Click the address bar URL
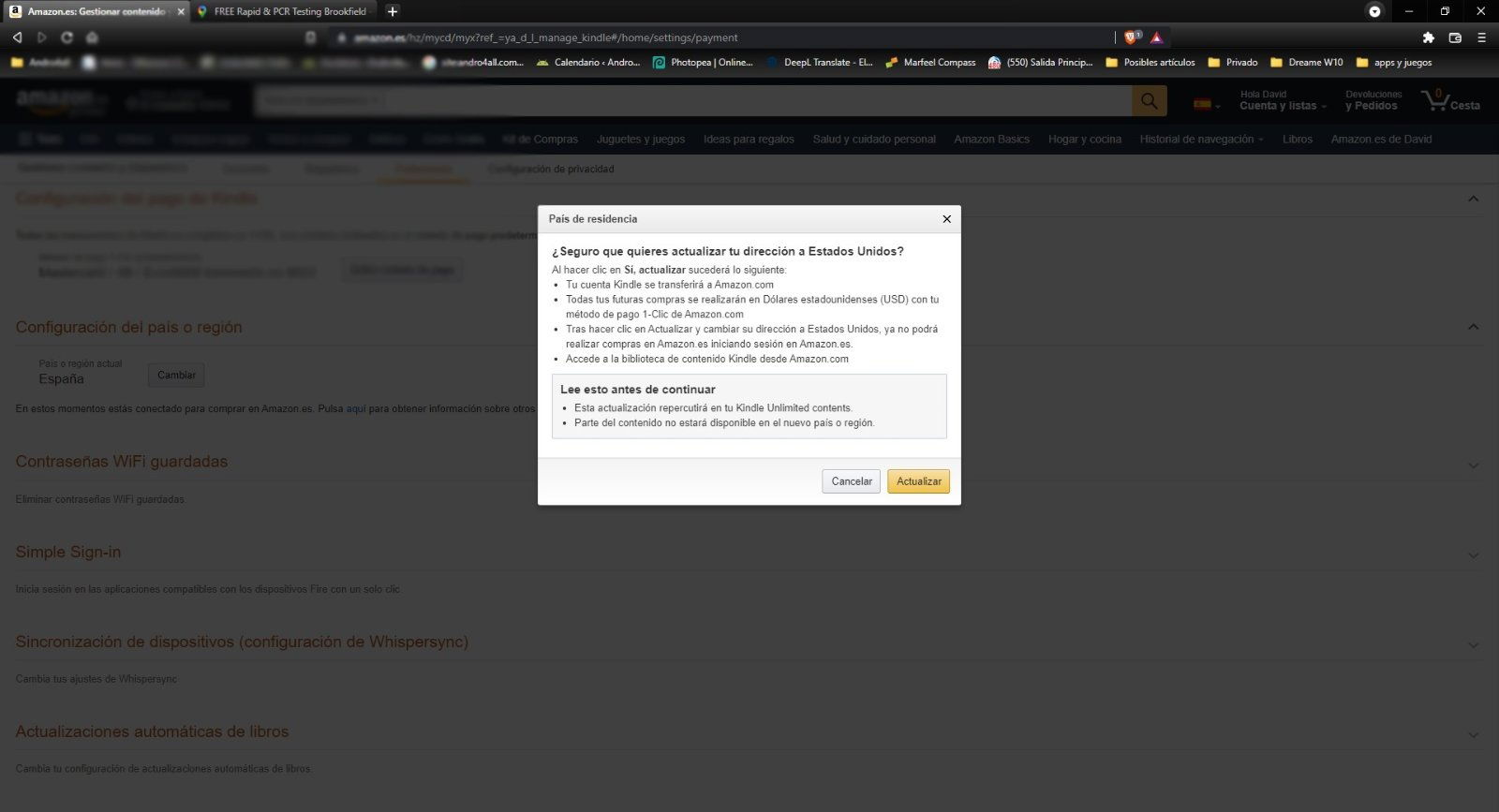Screen dimensions: 1499x812 (545, 37)
